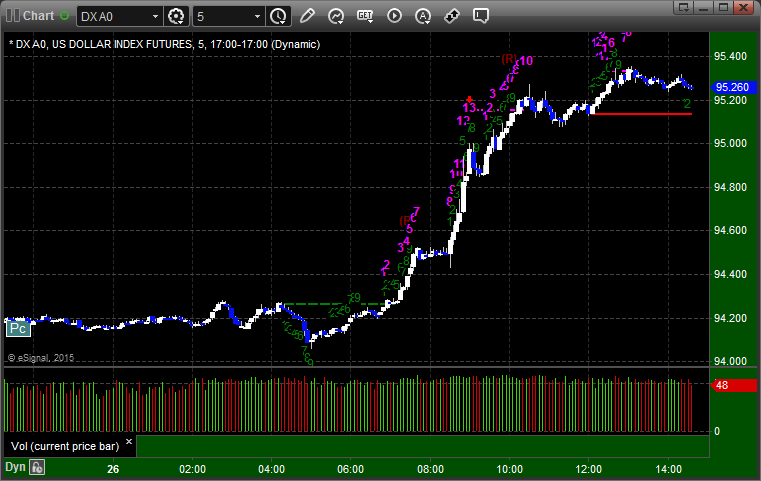Expand the DX A0 symbol dropdown
The width and height of the screenshot is (761, 481).
tap(155, 17)
